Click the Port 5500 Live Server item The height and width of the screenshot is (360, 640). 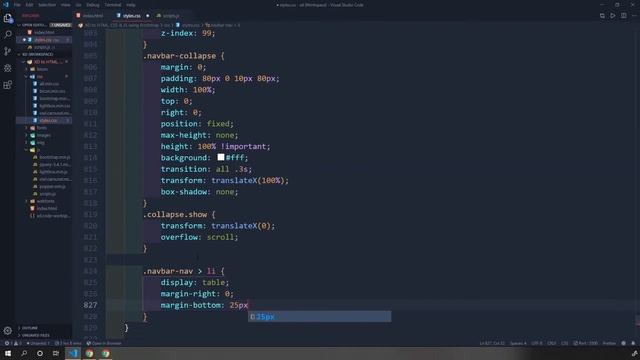[x=585, y=343]
